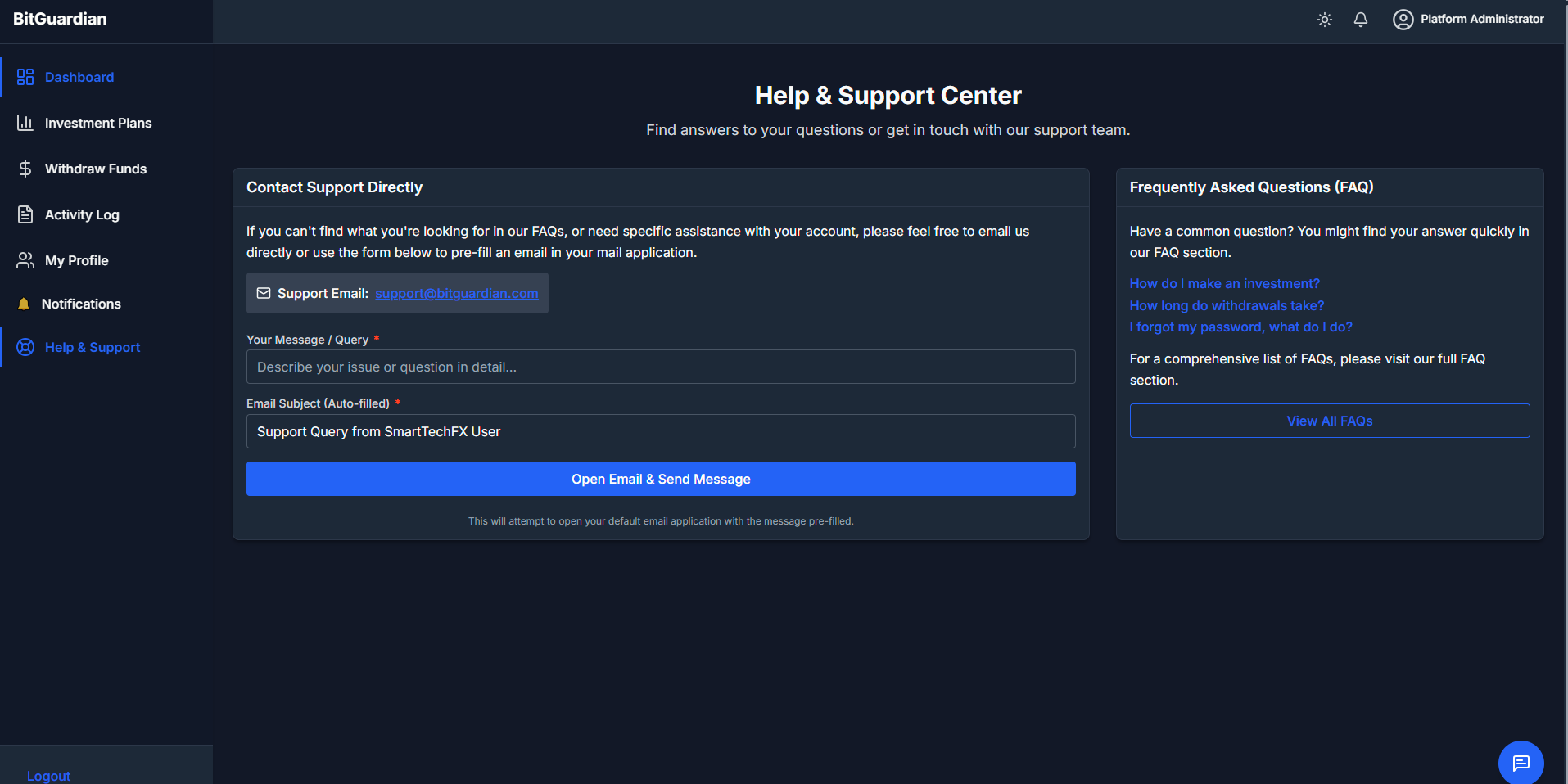Image resolution: width=1568 pixels, height=784 pixels.
Task: Click the Dashboard grid icon in the sidebar
Action: point(25,77)
